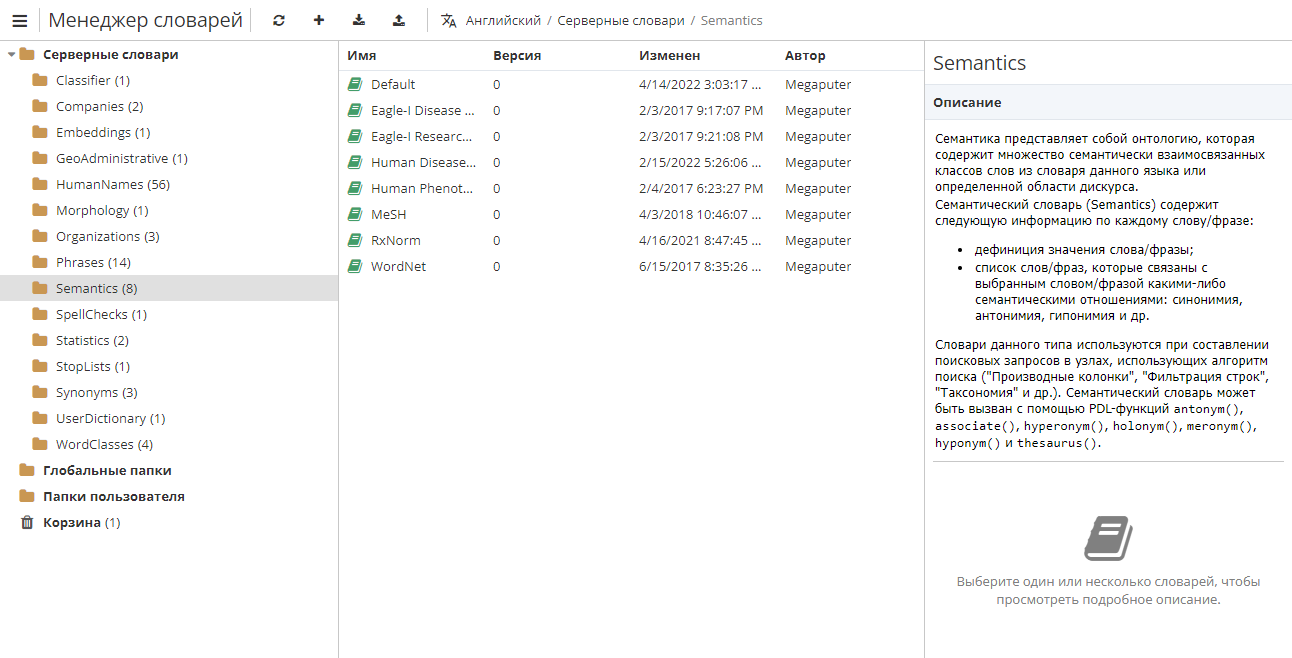Select the Synonyms (3) folder
The image size is (1292, 658).
click(96, 392)
